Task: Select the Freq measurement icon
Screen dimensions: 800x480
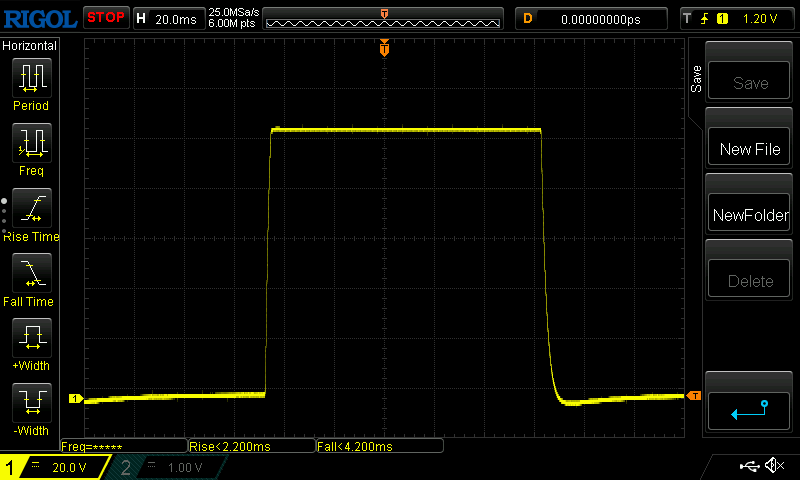Action: (32, 143)
